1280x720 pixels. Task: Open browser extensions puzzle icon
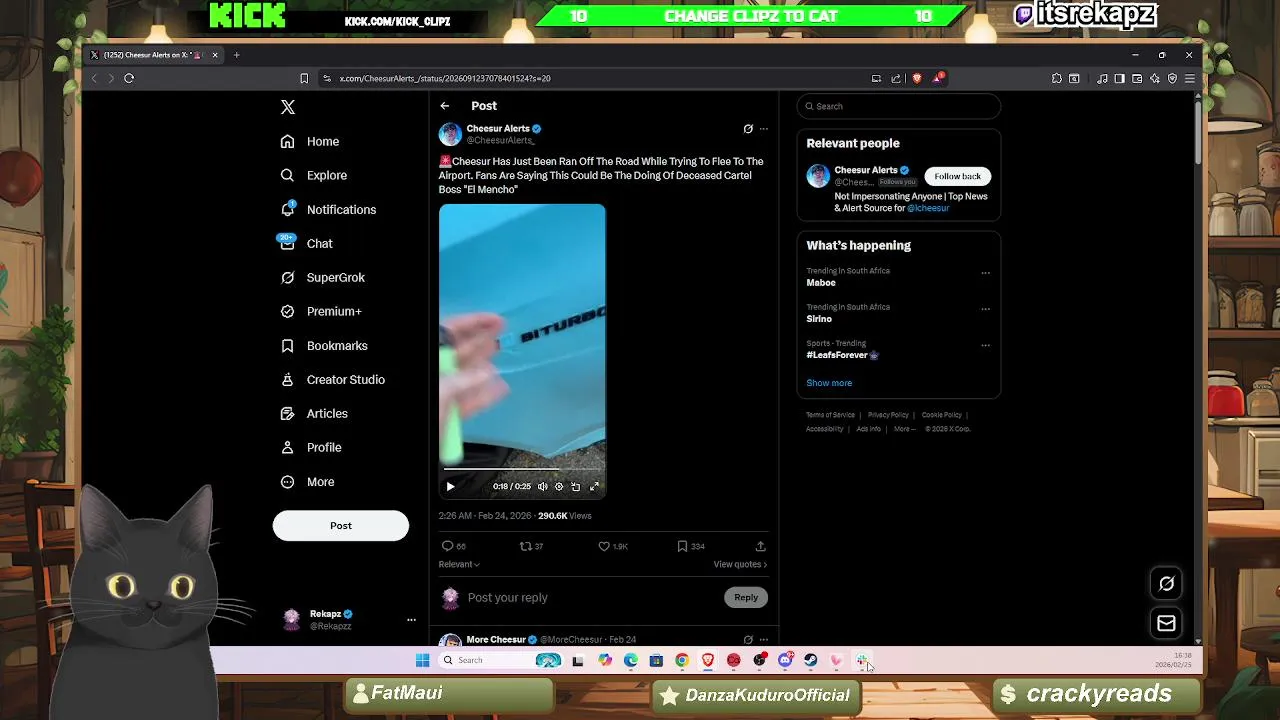coord(1057,78)
